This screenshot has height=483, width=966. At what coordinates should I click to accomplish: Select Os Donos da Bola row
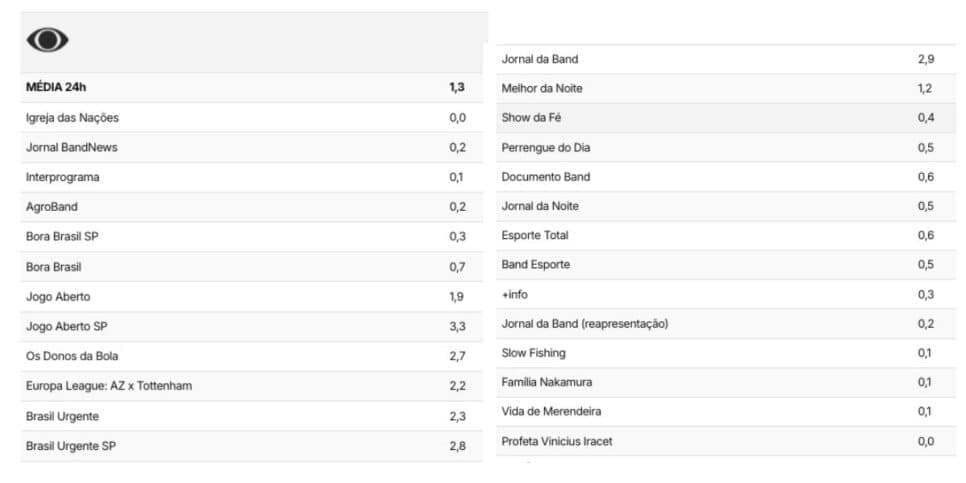click(252, 356)
